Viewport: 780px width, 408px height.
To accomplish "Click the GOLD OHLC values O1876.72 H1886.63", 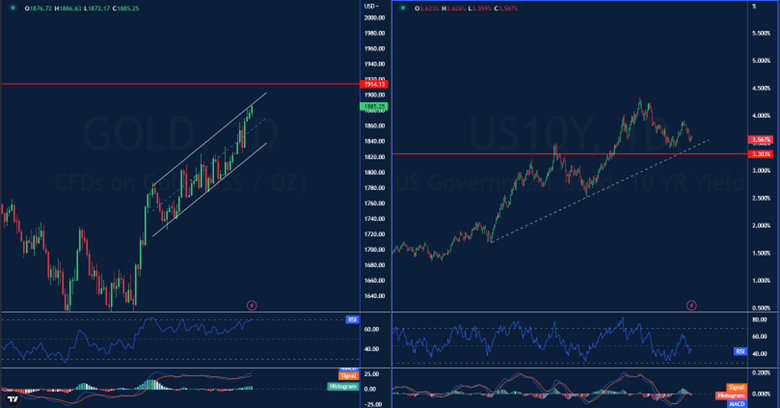I will pyautogui.click(x=52, y=8).
